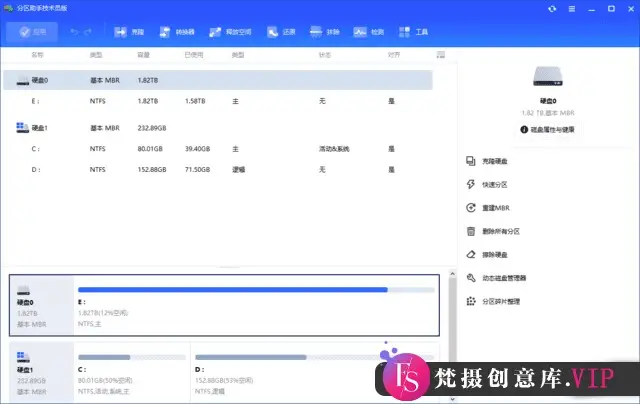
Task: Choose 重建MBR in the side panel
Action: pyautogui.click(x=488, y=208)
